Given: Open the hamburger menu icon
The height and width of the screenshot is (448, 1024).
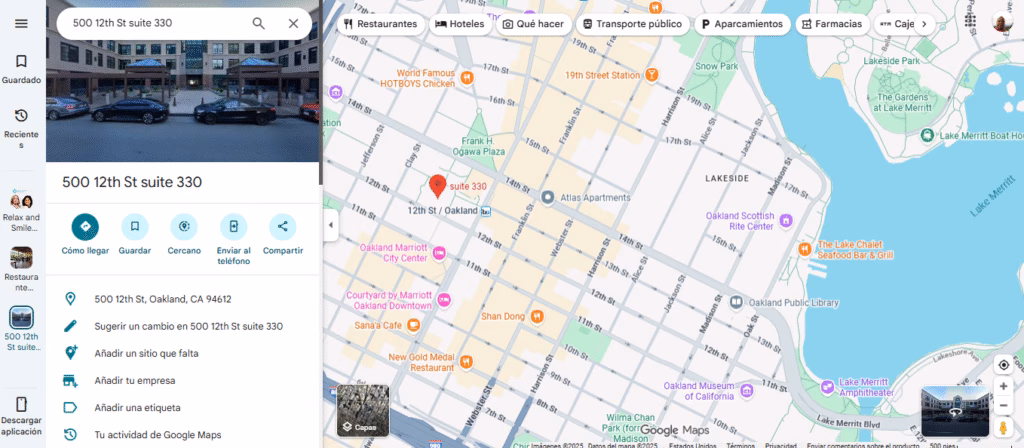Looking at the screenshot, I should pyautogui.click(x=21, y=23).
